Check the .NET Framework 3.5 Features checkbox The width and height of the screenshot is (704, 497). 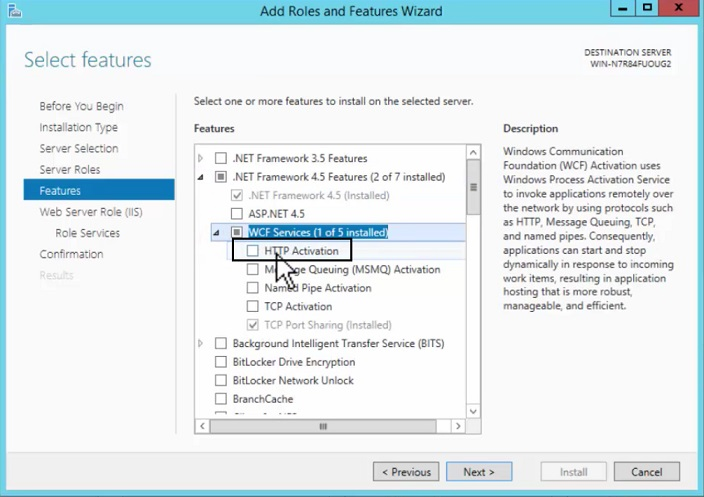pyautogui.click(x=220, y=158)
